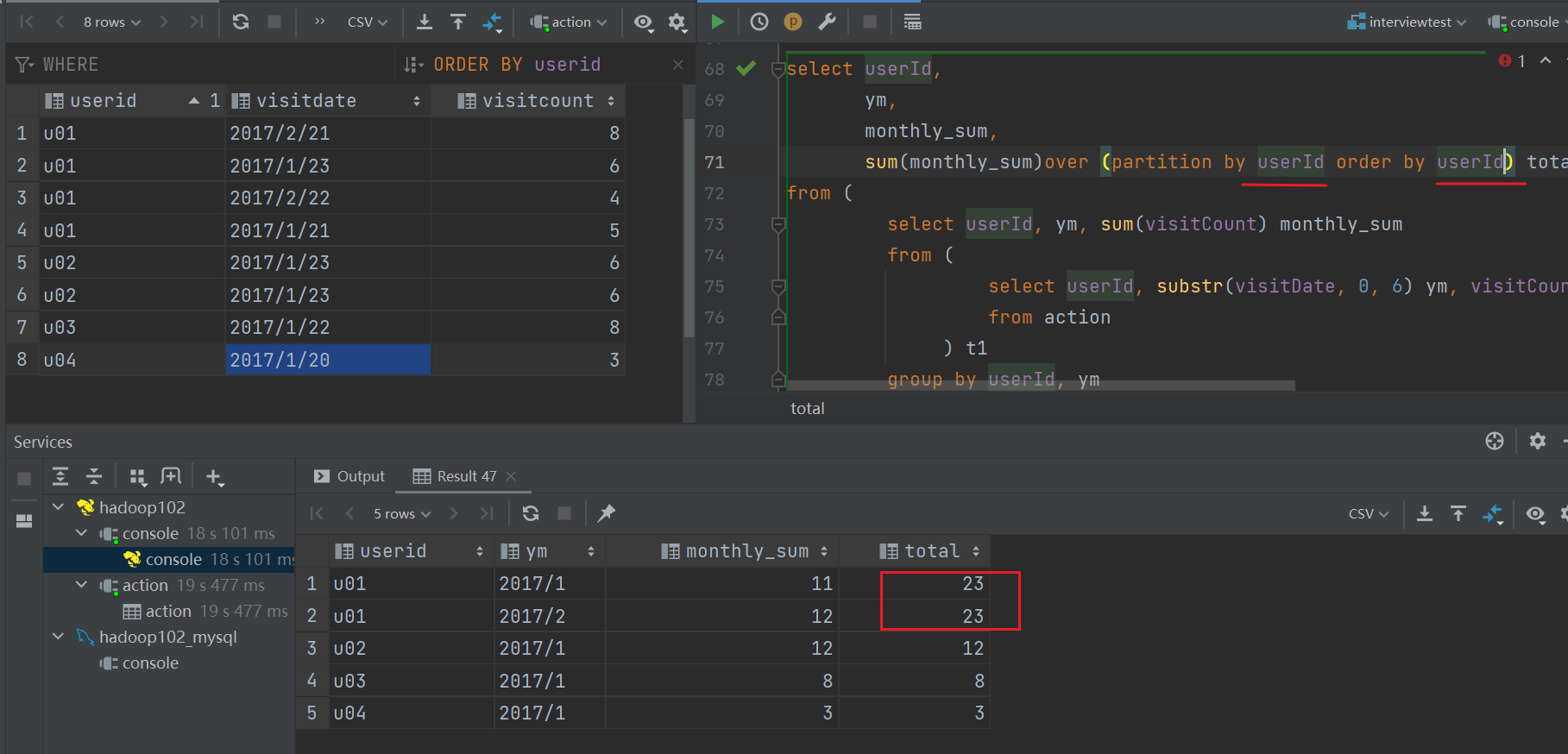Go to next page in action table

point(163,22)
